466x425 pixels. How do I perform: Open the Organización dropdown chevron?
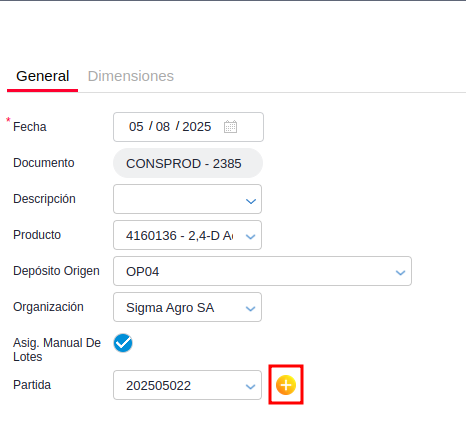click(251, 309)
